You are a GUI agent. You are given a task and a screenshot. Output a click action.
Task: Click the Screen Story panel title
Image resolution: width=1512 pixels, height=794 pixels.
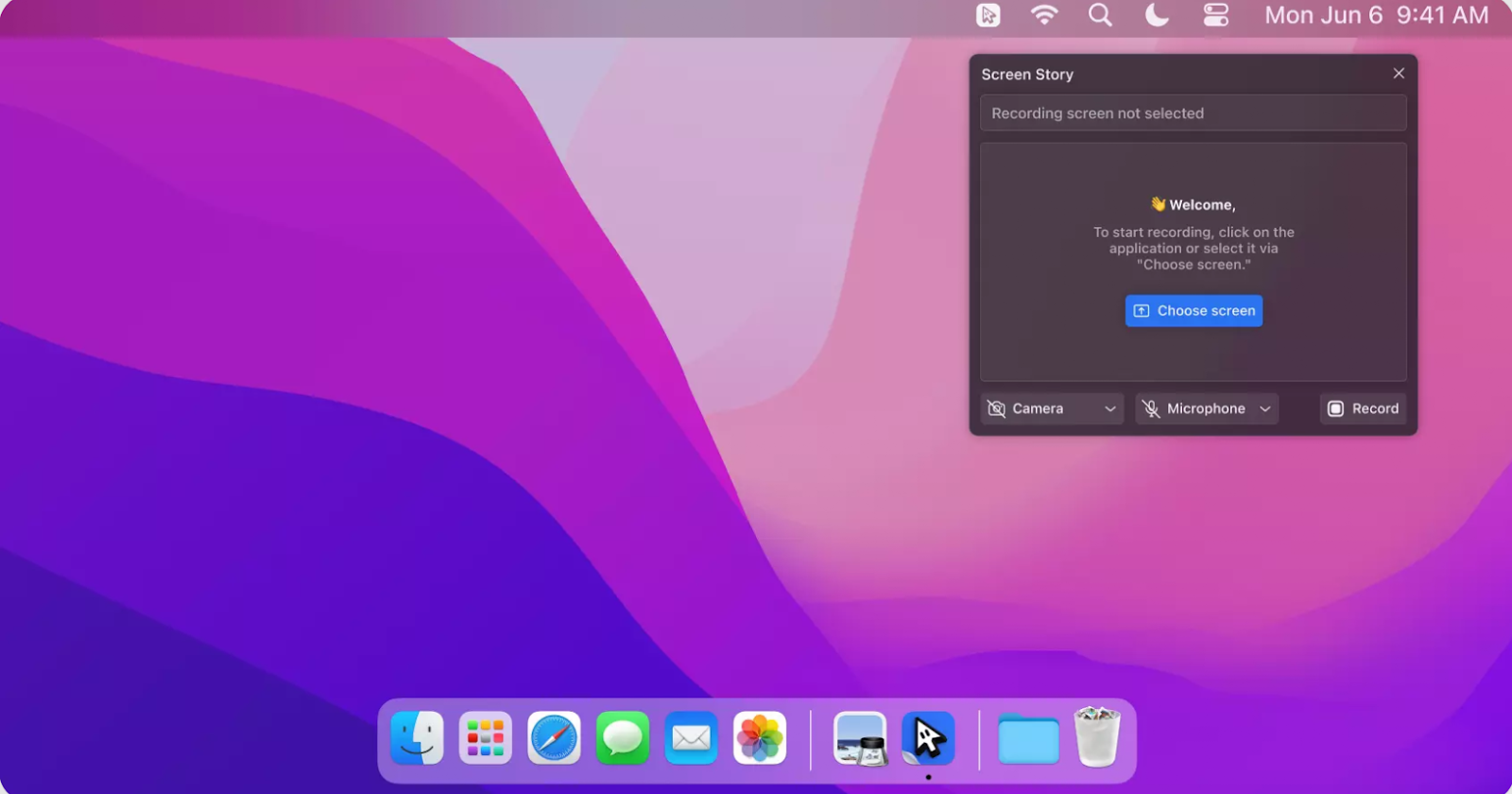point(1027,75)
